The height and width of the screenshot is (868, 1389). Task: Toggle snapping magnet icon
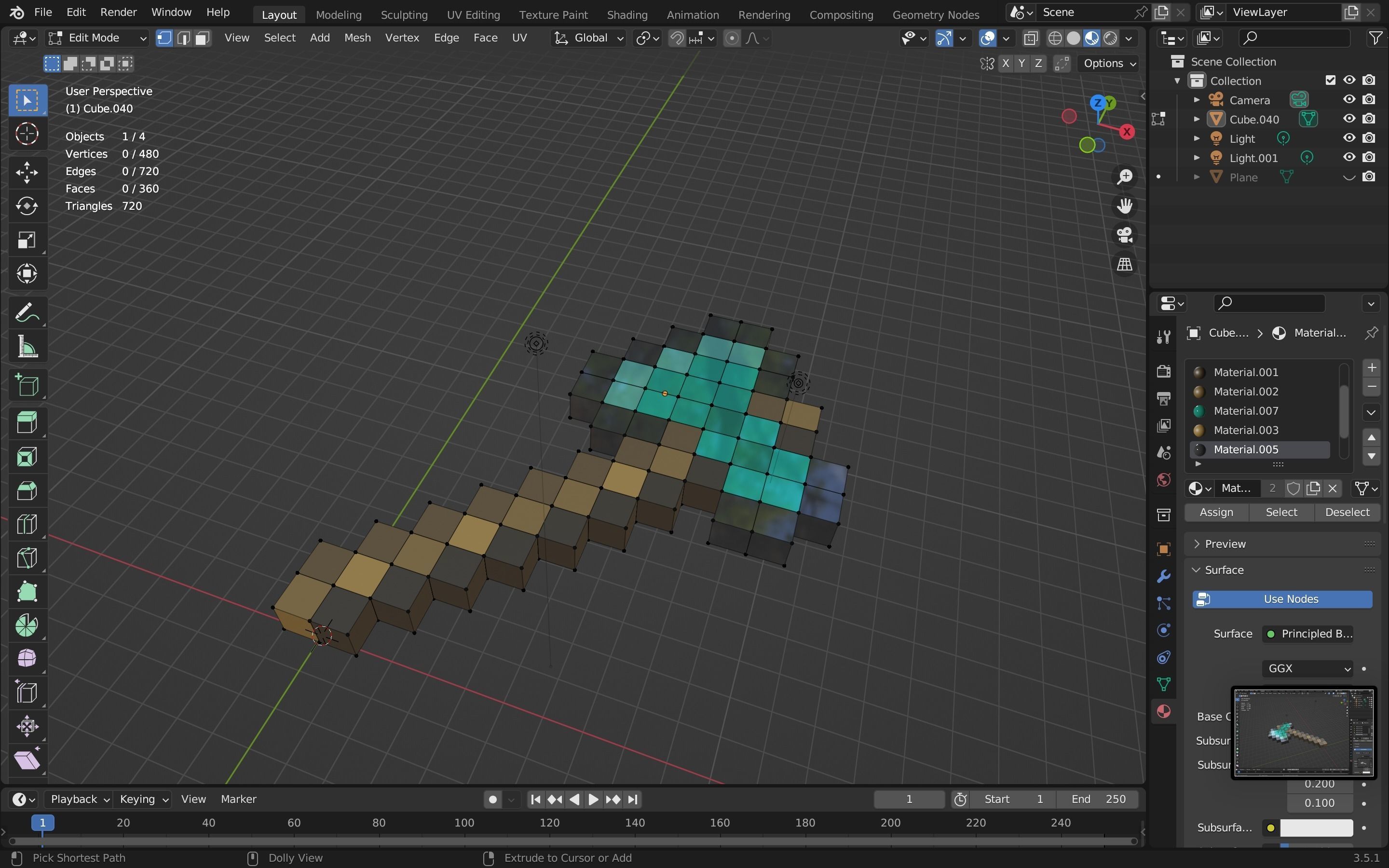[677, 38]
